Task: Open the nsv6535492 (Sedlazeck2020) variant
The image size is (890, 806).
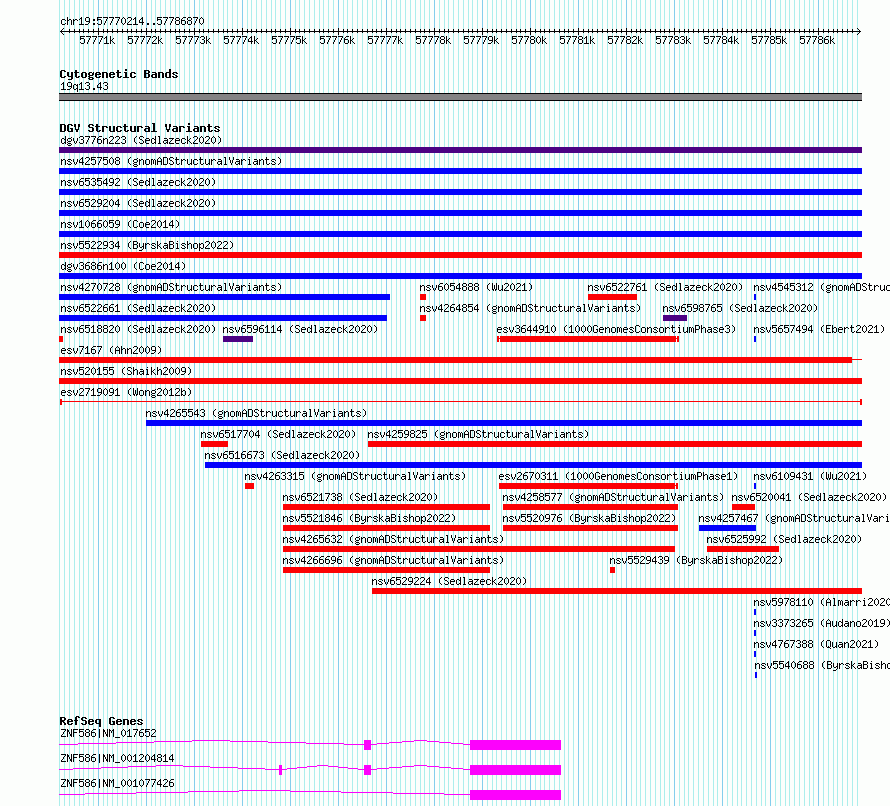Action: click(138, 182)
